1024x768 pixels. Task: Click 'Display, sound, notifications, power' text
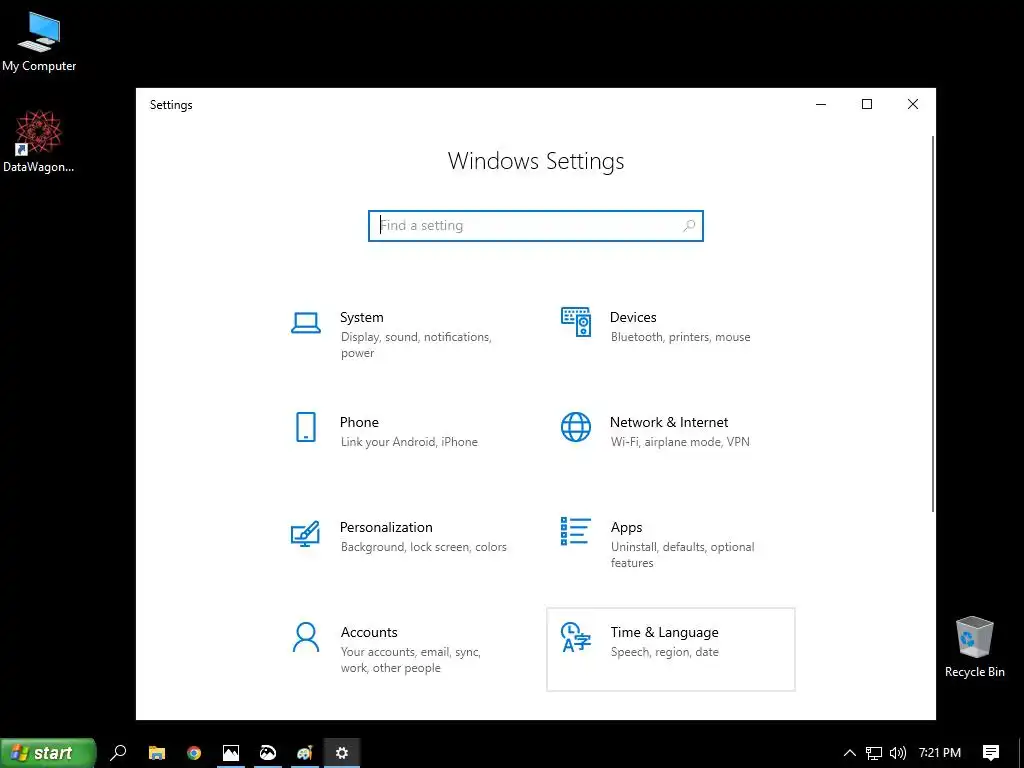coord(416,345)
